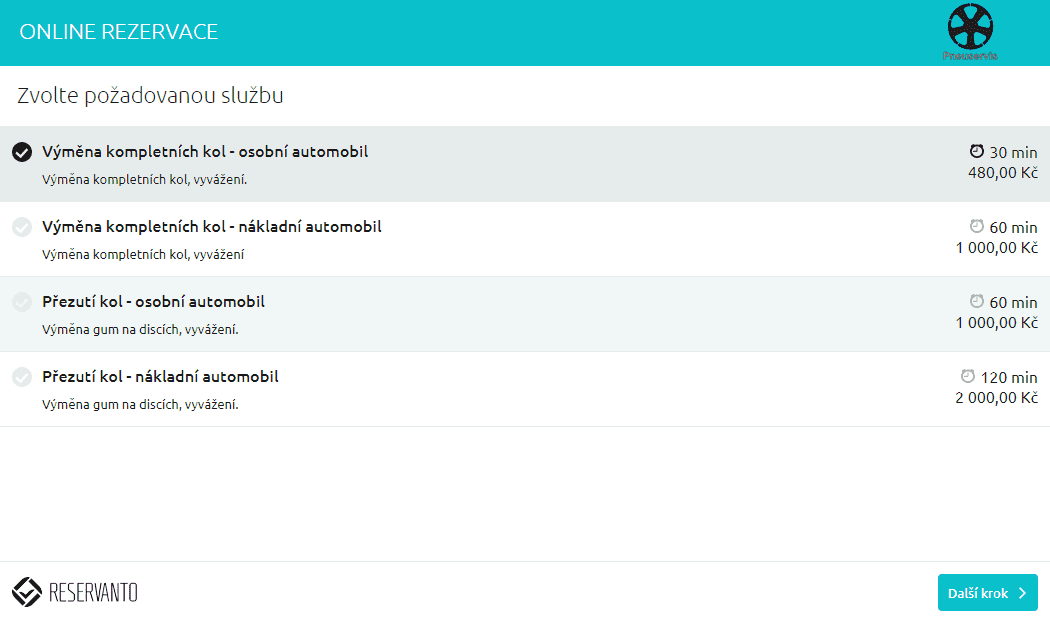Select checkmark for Výměna kol nákladní automobil
This screenshot has height=619, width=1050.
tap(22, 227)
